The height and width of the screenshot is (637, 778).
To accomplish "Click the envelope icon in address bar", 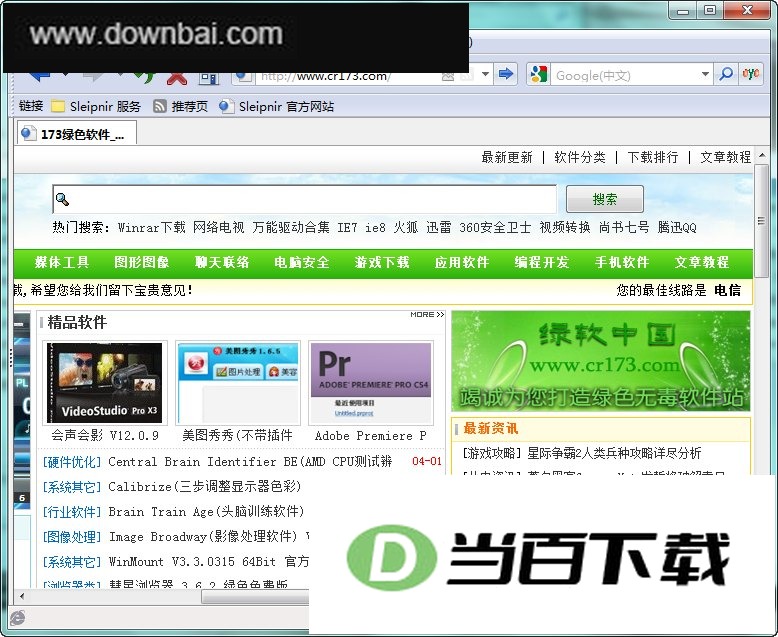I will pyautogui.click(x=448, y=76).
